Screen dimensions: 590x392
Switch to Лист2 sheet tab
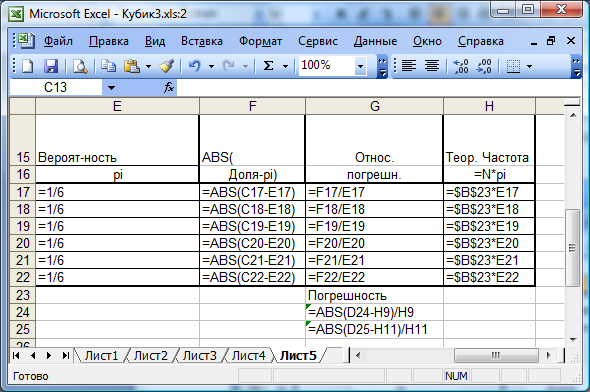pyautogui.click(x=151, y=356)
